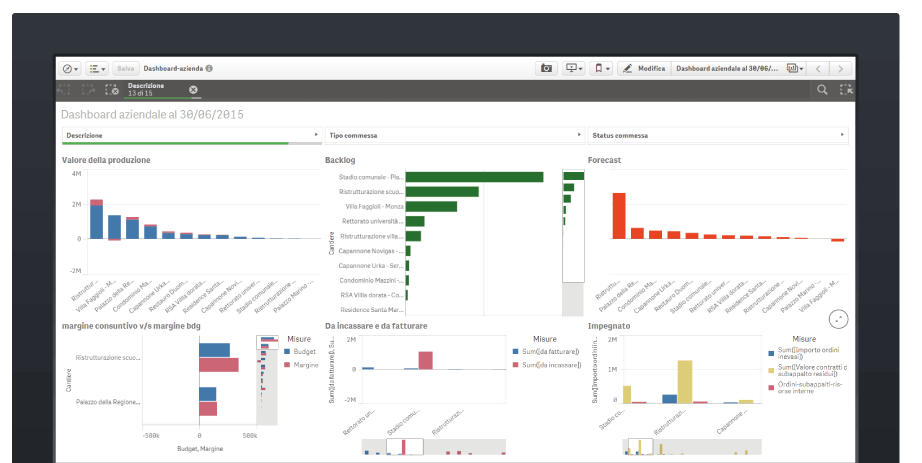This screenshot has width=922, height=463.
Task: Select the Stadio comunale backlog bar
Action: click(474, 177)
